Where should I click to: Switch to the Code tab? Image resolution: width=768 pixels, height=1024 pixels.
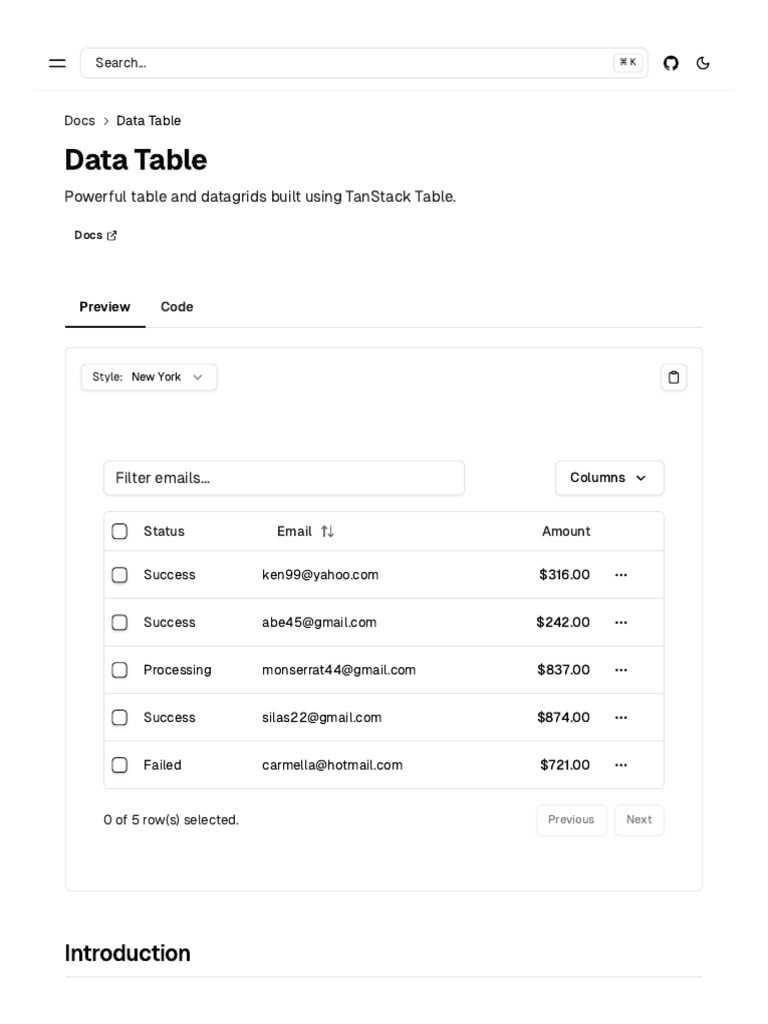[177, 307]
